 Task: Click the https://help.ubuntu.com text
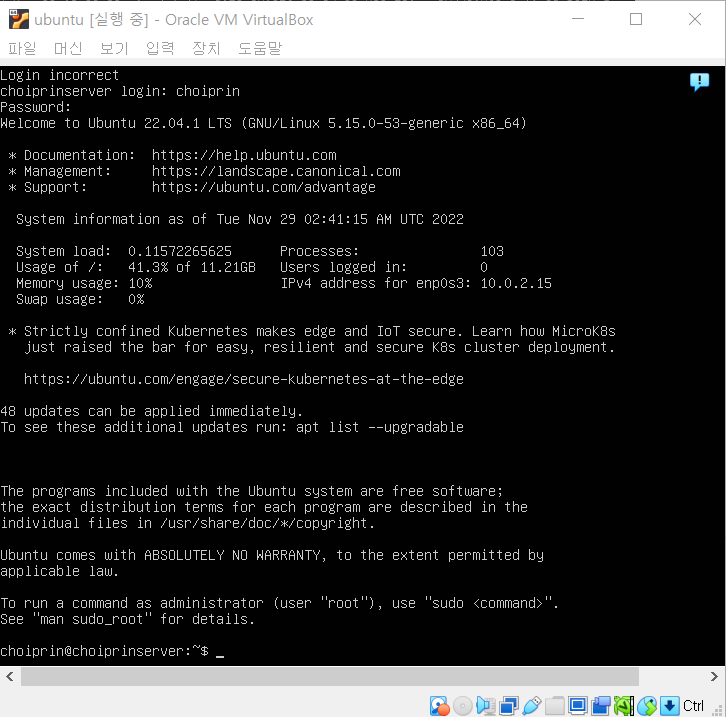[244, 155]
